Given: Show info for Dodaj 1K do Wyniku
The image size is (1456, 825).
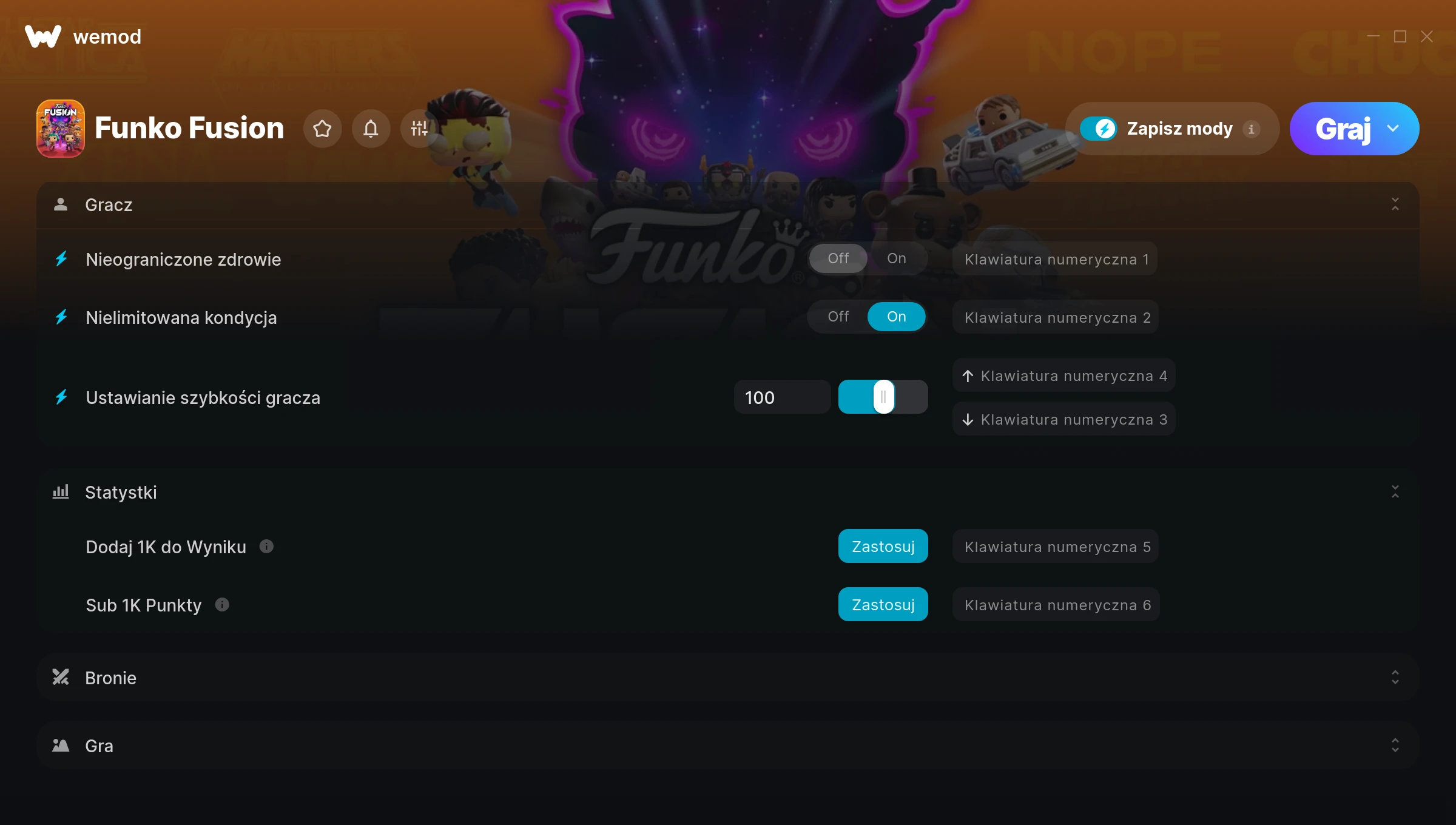Looking at the screenshot, I should pyautogui.click(x=266, y=547).
